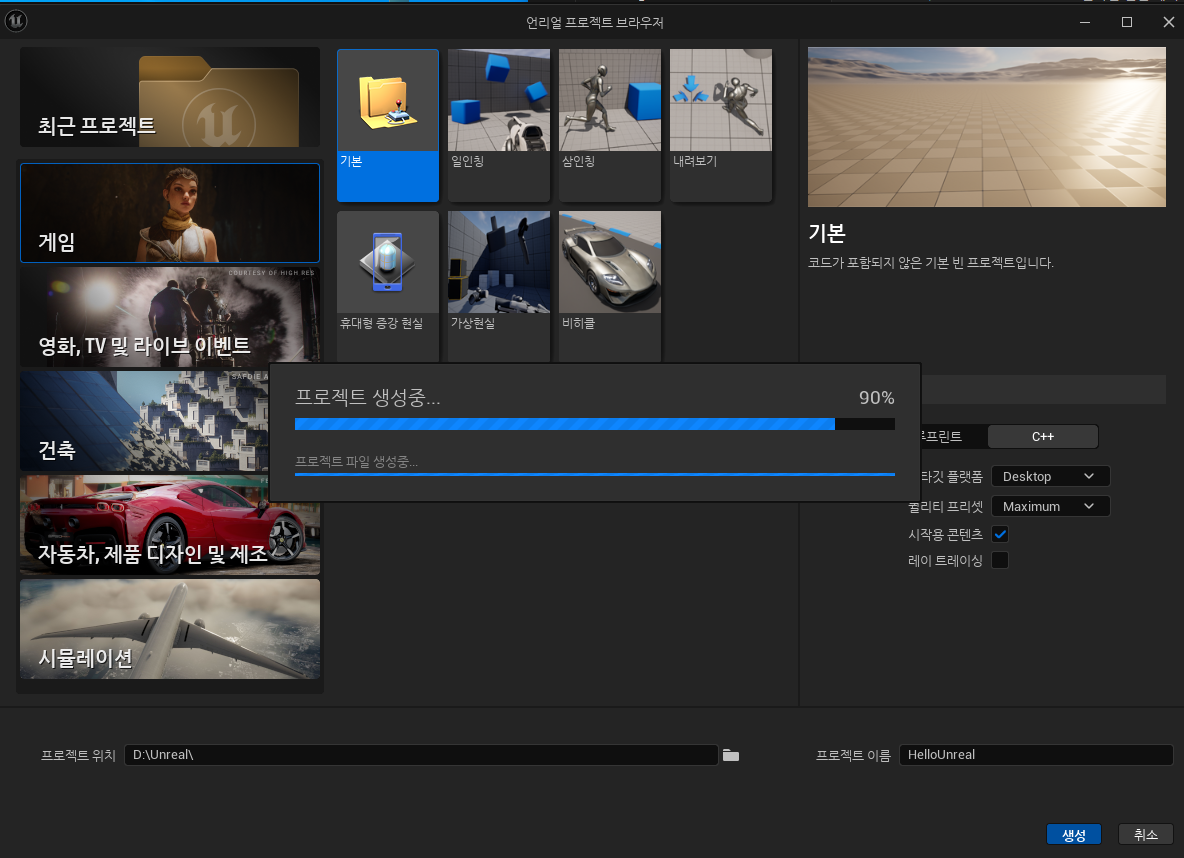Select the 가상현실 (VR) template

[498, 262]
